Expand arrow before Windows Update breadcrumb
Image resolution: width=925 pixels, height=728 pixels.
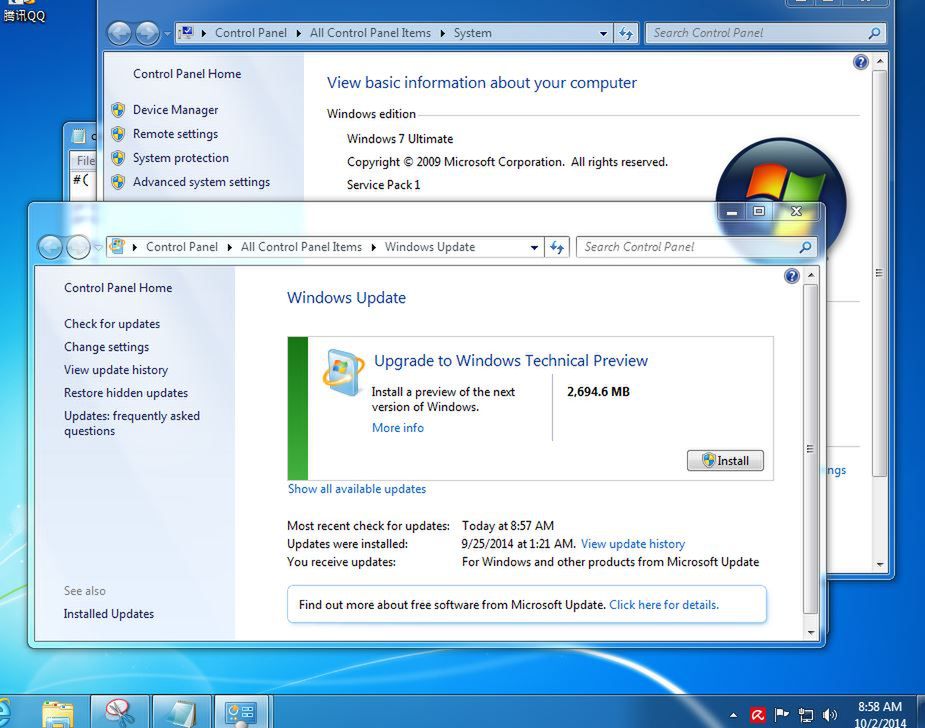(x=373, y=247)
